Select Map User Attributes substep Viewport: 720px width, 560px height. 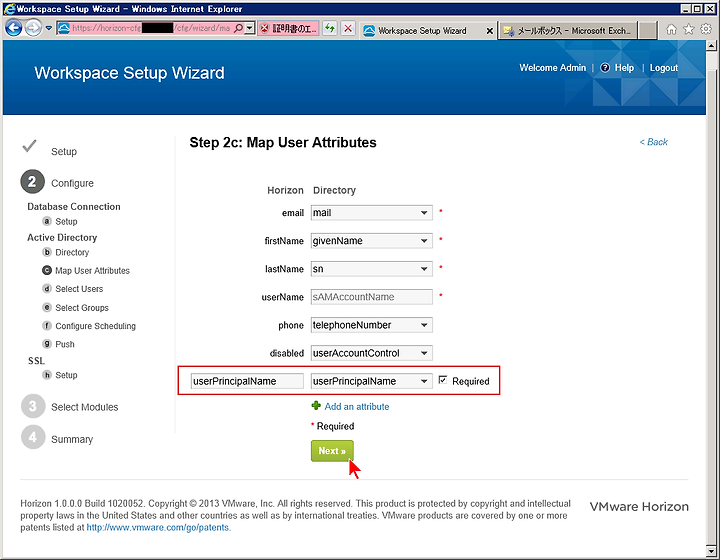pyautogui.click(x=92, y=271)
